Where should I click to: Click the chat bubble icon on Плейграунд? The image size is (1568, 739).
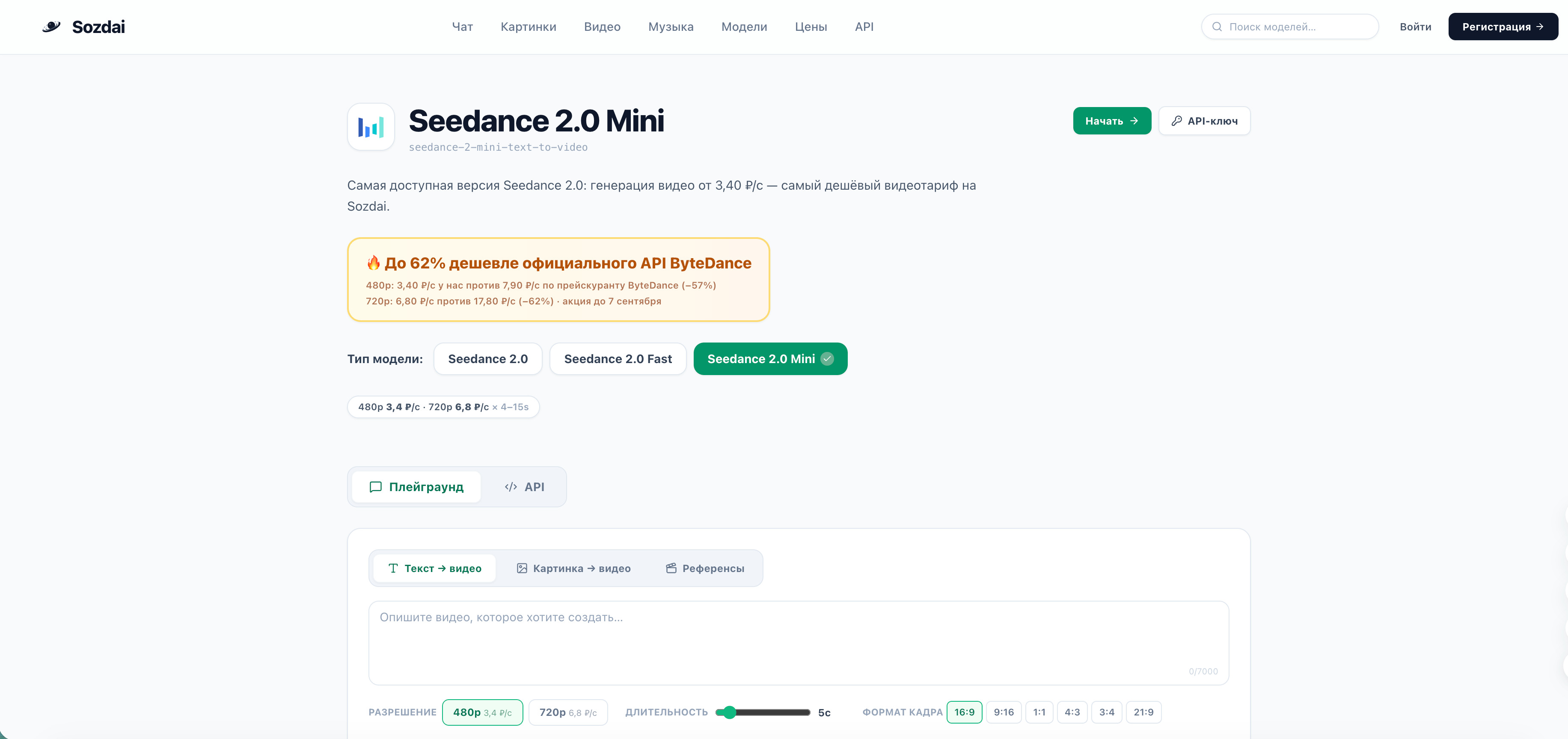pos(376,487)
